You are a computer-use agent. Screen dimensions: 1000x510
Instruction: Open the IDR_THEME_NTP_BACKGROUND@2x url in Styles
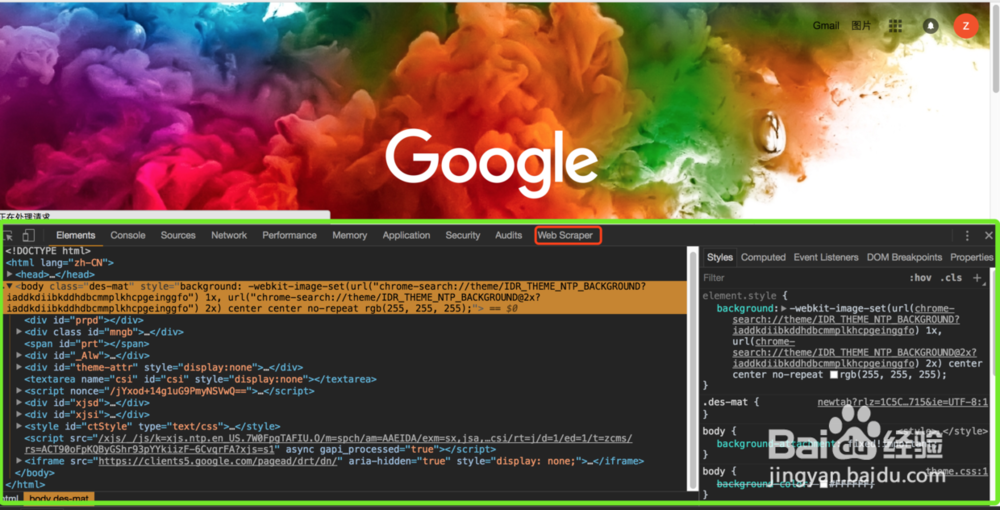click(x=855, y=353)
